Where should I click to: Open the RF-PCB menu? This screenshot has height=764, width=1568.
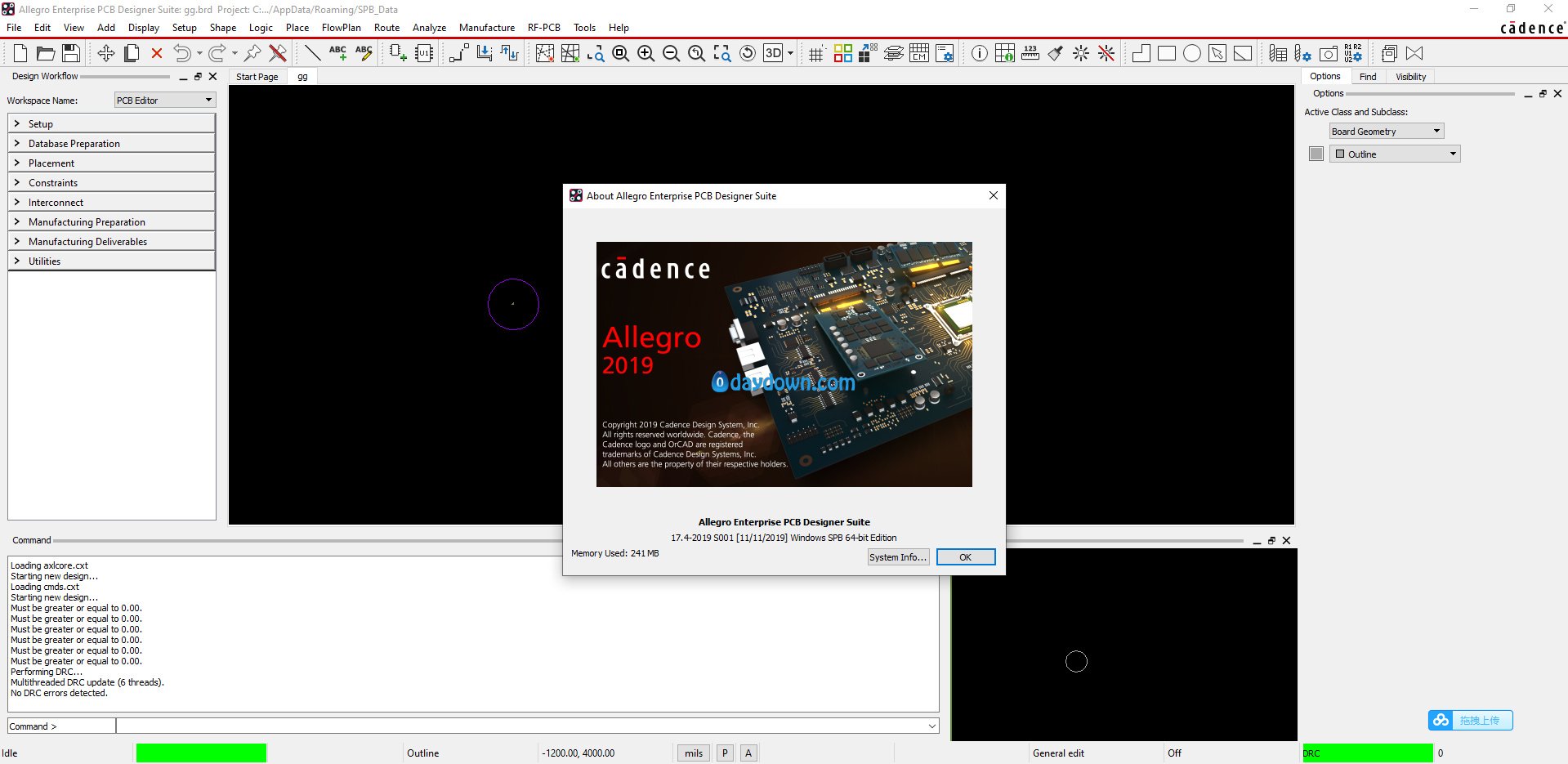(543, 28)
